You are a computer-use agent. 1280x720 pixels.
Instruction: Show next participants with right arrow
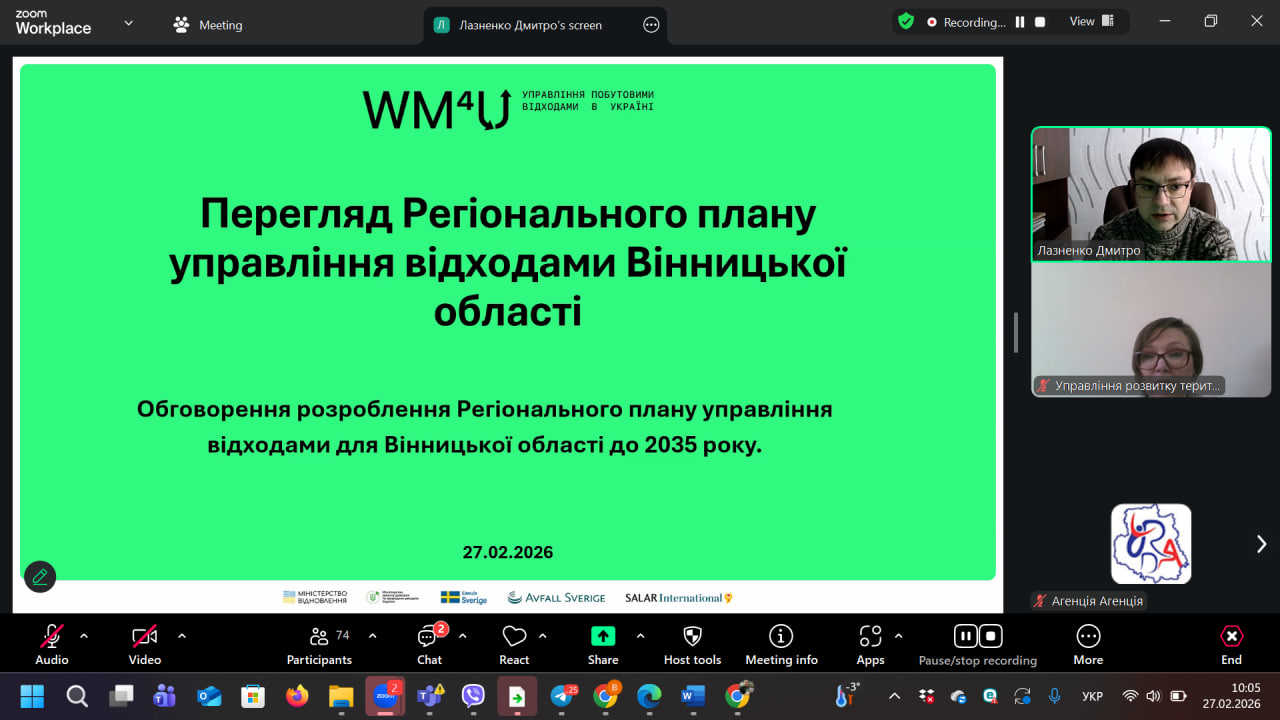[x=1261, y=544]
